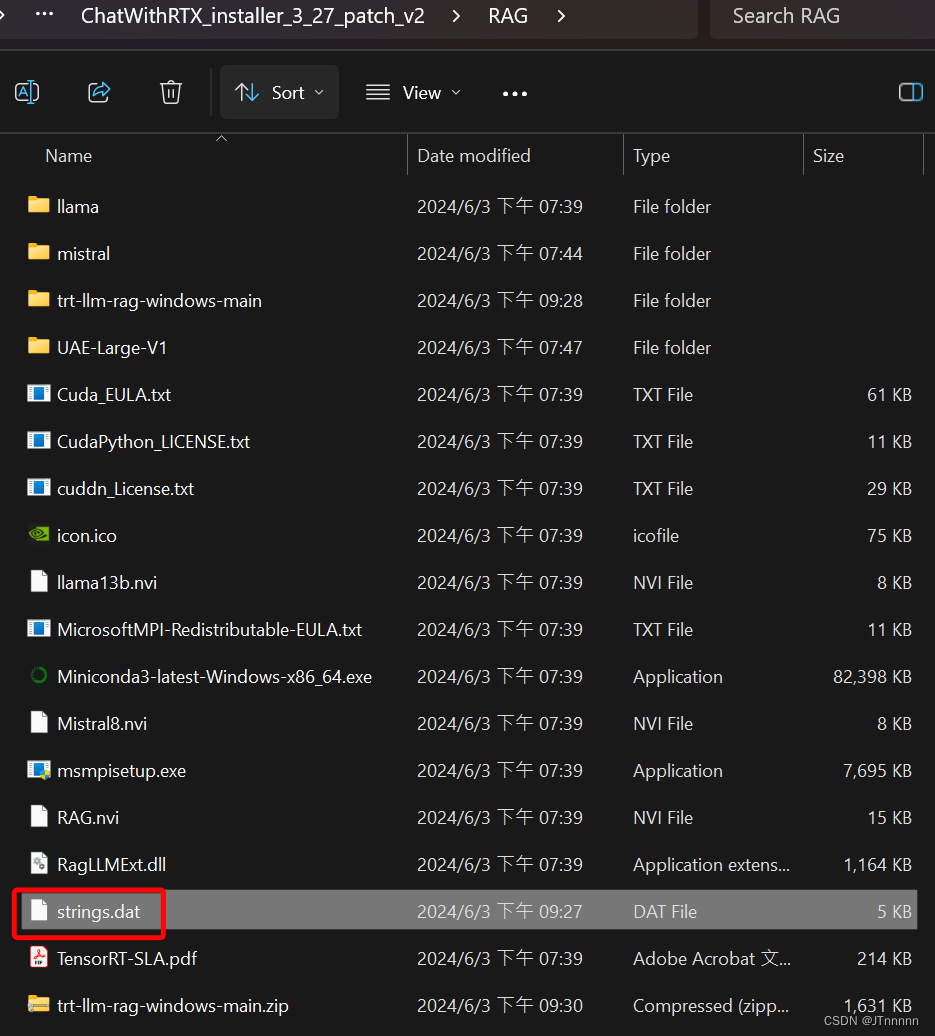The height and width of the screenshot is (1036, 935).
Task: Select trt-llm-rag-windows-main.zip filename
Action: click(x=172, y=1006)
